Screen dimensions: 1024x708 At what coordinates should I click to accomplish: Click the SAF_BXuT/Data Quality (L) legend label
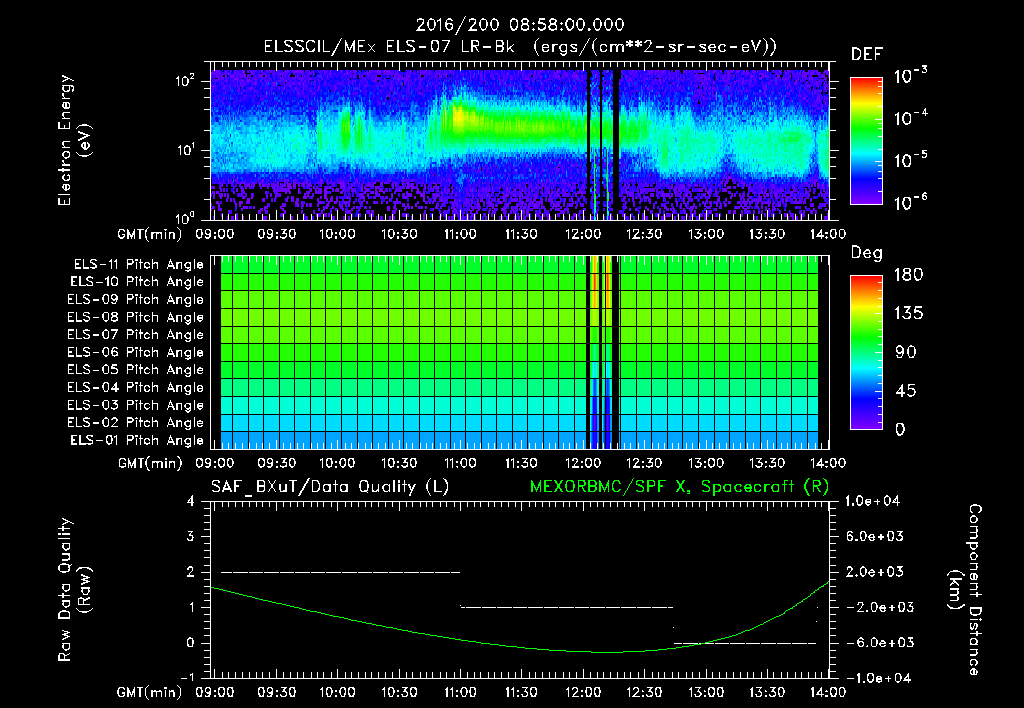pyautogui.click(x=330, y=487)
